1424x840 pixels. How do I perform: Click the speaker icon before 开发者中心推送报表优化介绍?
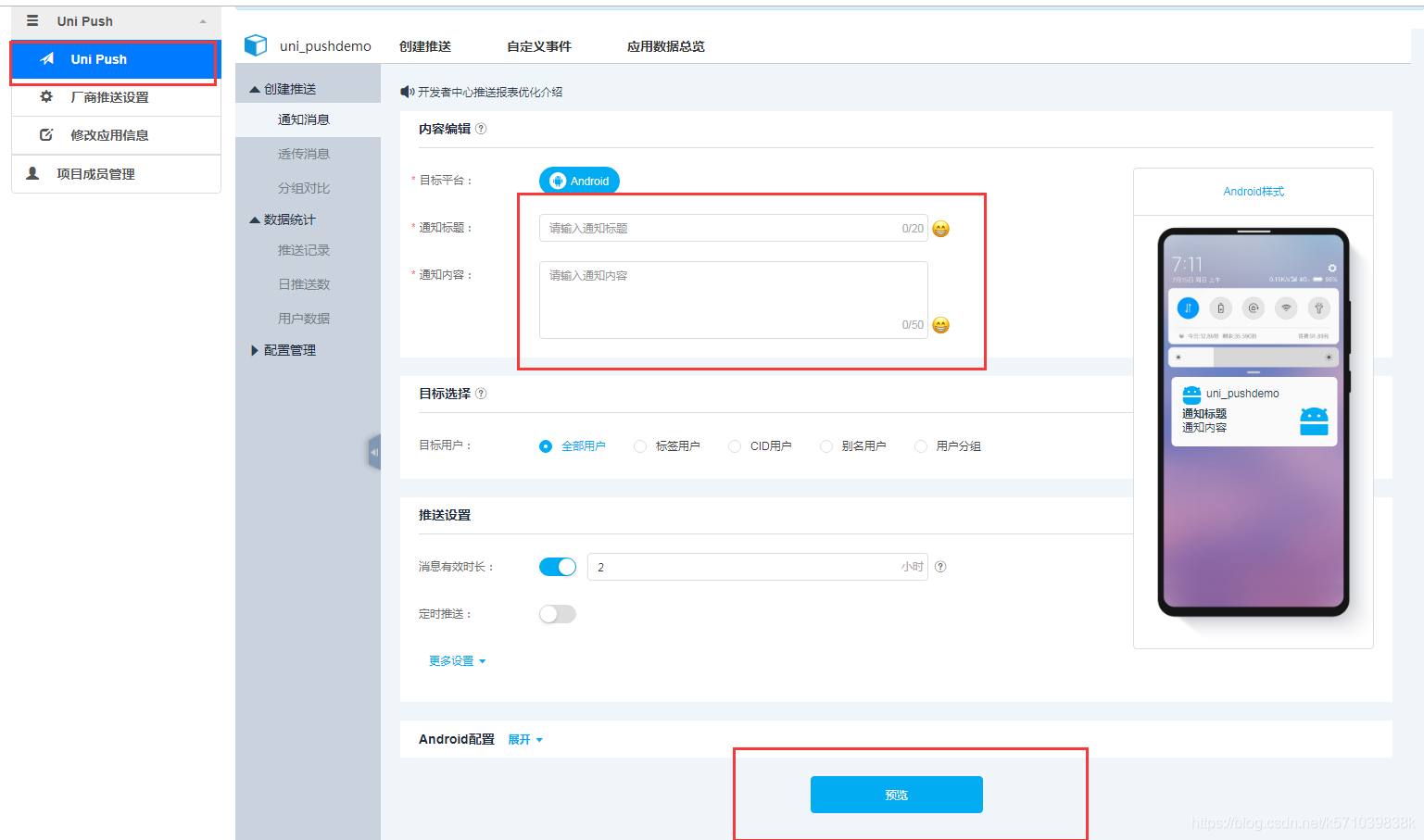pos(406,92)
